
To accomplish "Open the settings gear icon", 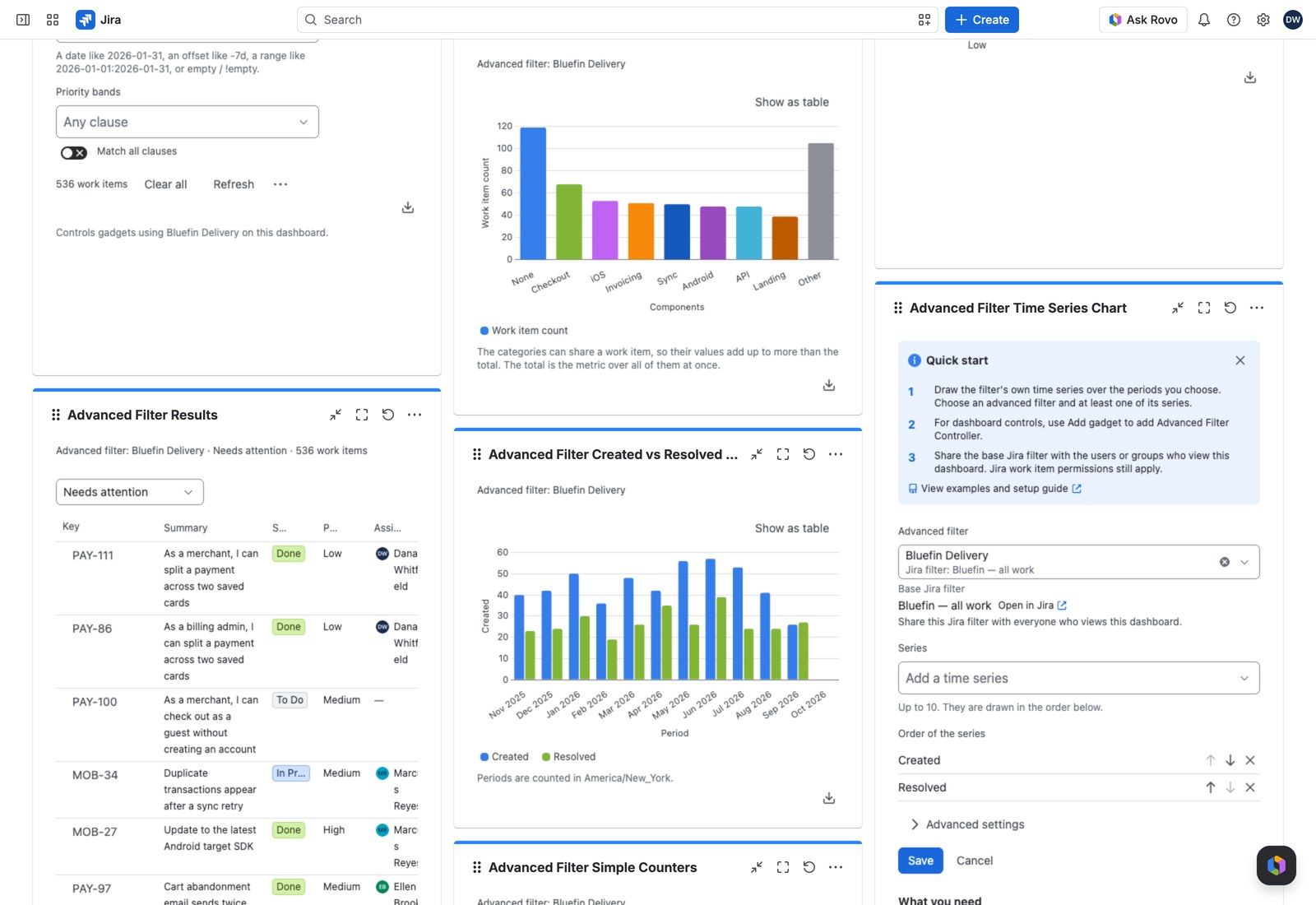I will tap(1263, 20).
